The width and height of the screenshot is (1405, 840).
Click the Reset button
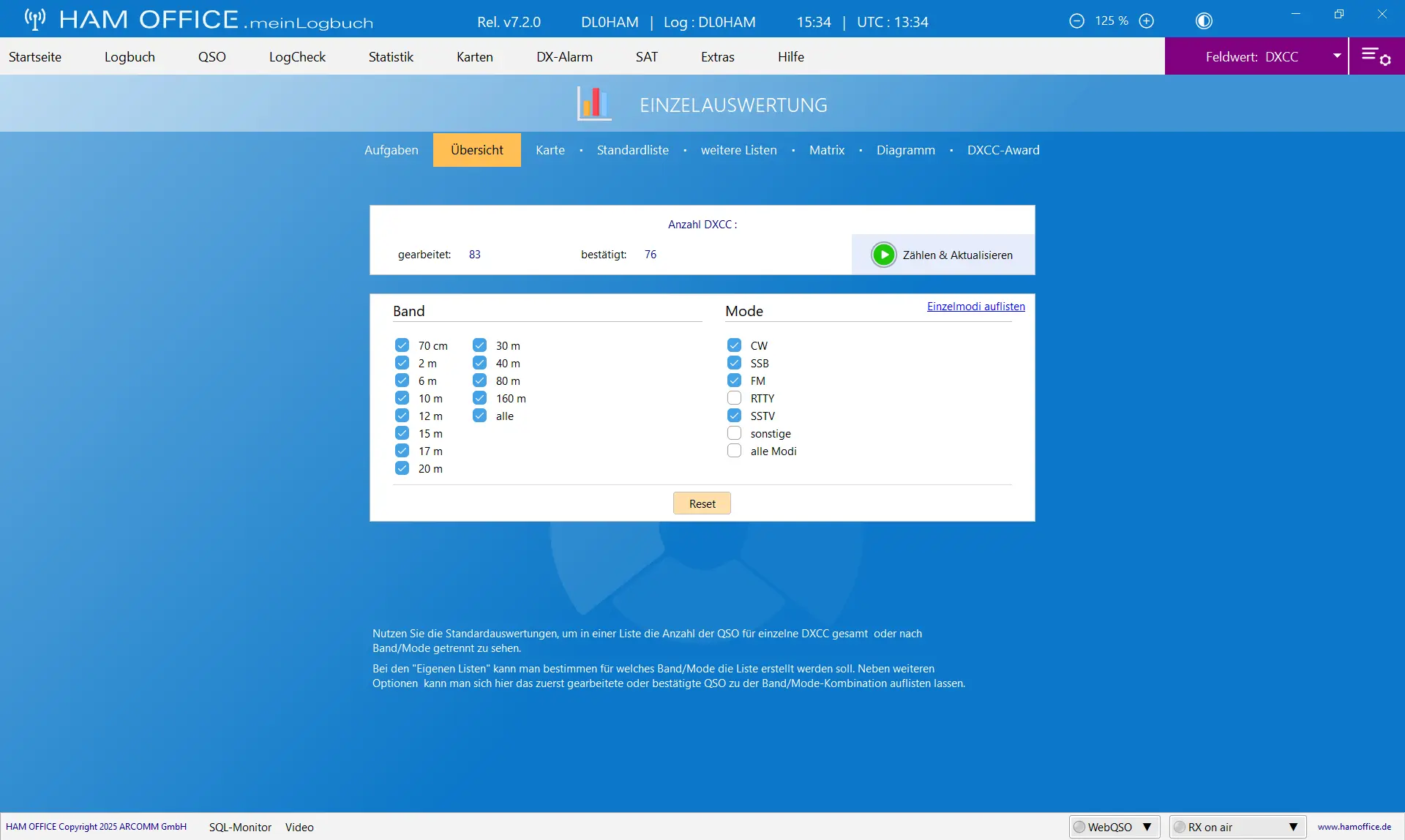[702, 503]
